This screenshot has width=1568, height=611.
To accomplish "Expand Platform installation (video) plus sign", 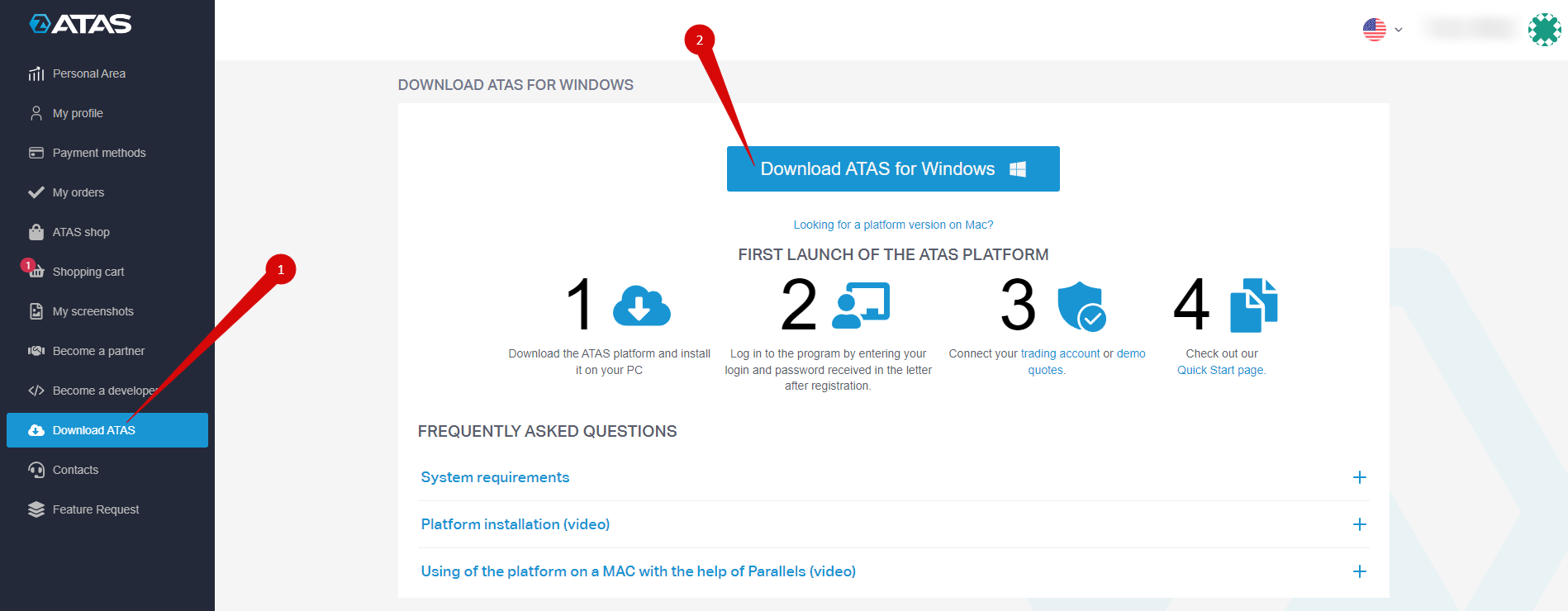I will pyautogui.click(x=1360, y=524).
